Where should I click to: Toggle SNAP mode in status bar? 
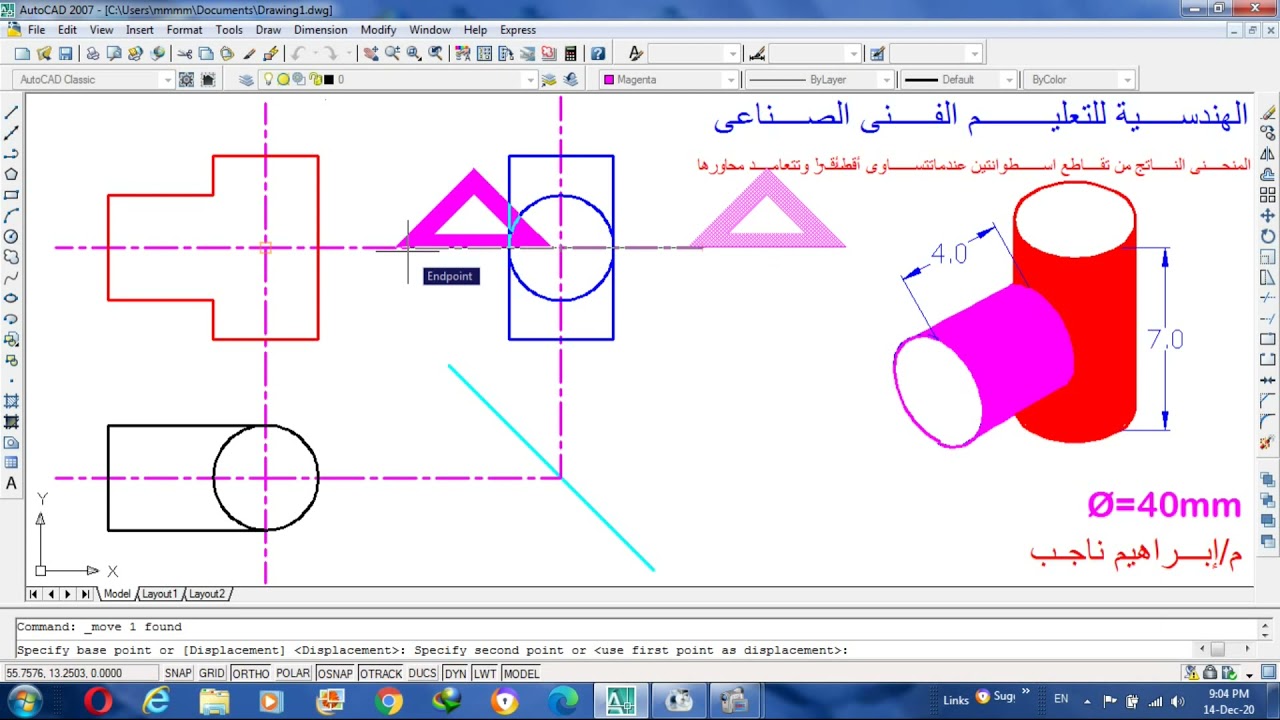click(178, 674)
